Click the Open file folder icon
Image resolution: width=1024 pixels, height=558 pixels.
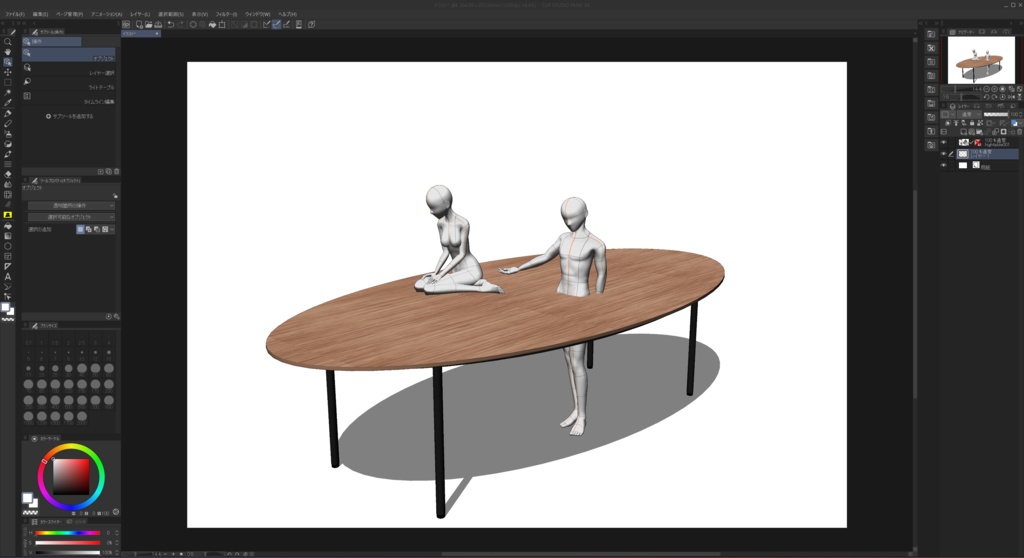(149, 24)
